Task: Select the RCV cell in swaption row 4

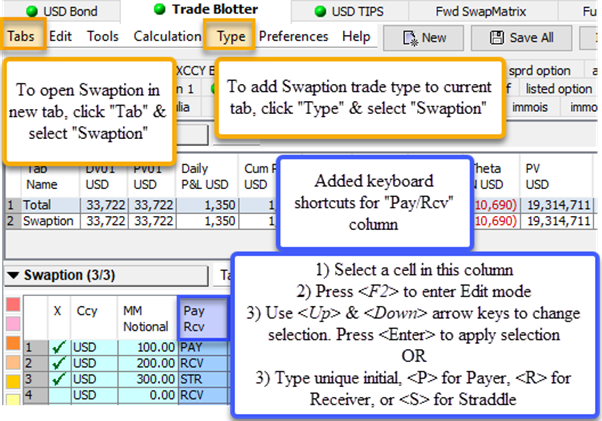Action: pyautogui.click(x=203, y=395)
